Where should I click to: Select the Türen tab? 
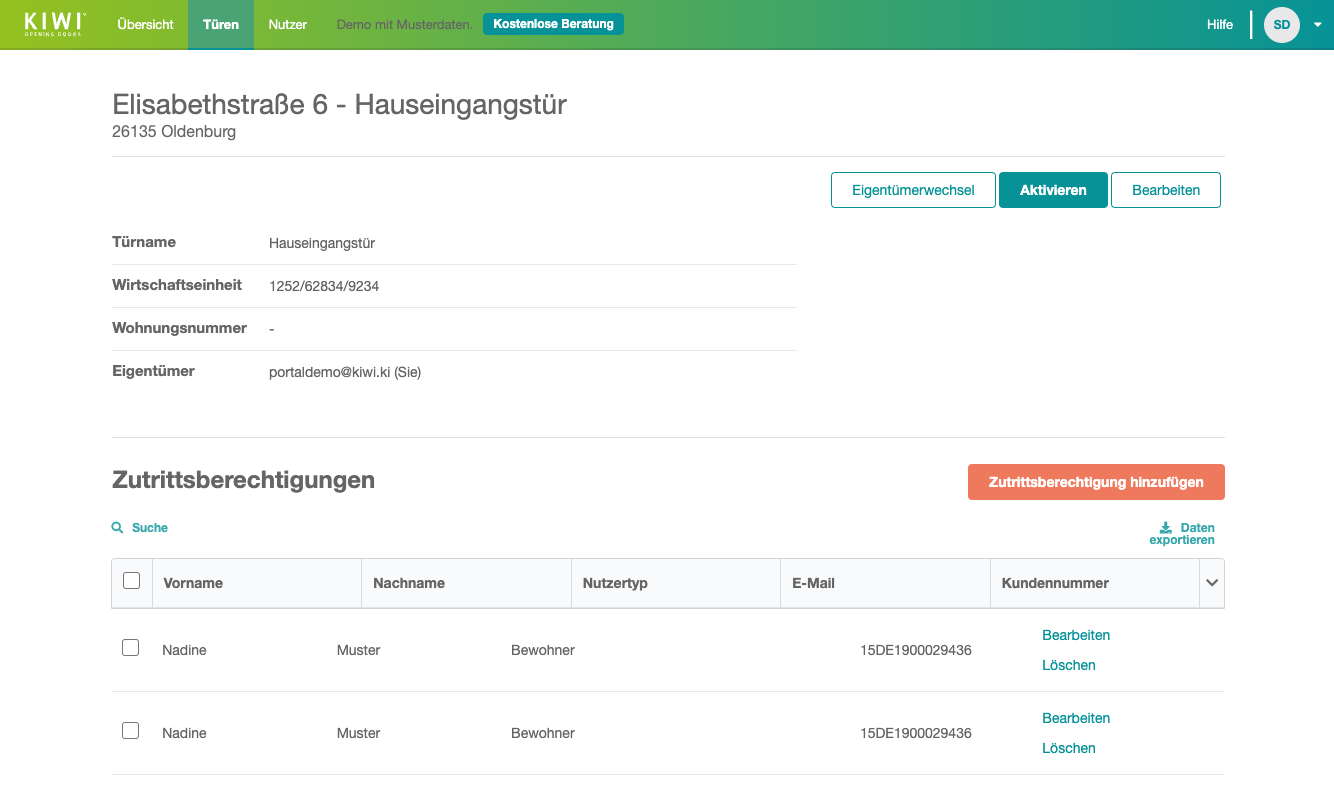(x=221, y=25)
